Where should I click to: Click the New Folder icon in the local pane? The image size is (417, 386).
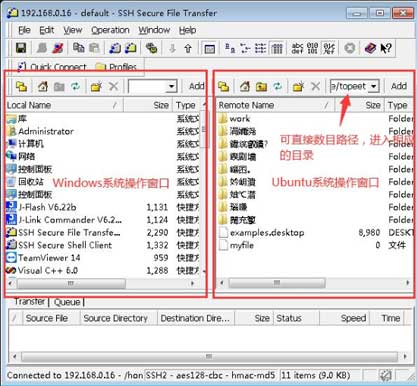pos(96,87)
